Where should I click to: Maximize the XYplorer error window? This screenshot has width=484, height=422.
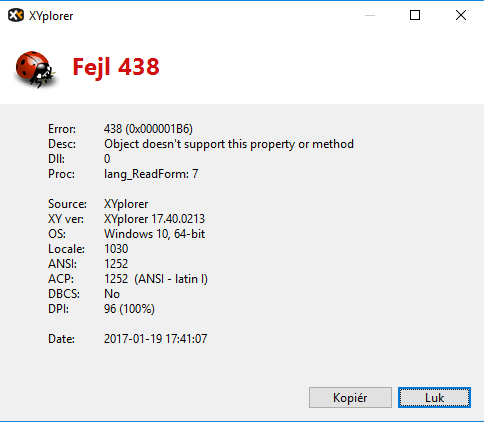pos(415,15)
